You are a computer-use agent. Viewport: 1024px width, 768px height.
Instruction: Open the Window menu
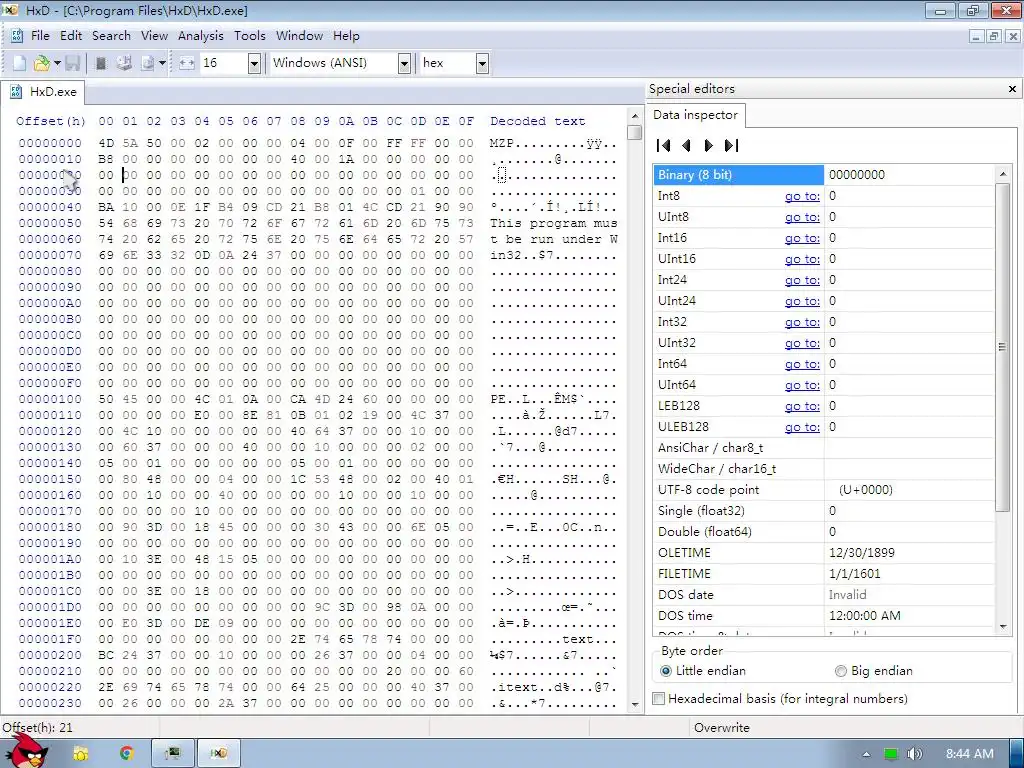point(299,36)
